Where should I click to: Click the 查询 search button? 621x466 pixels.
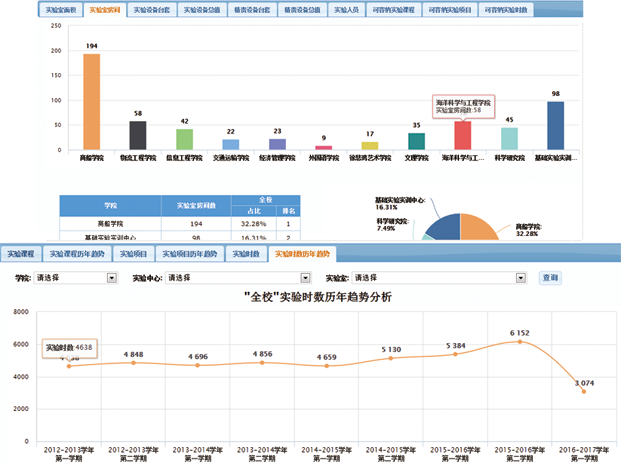550,278
